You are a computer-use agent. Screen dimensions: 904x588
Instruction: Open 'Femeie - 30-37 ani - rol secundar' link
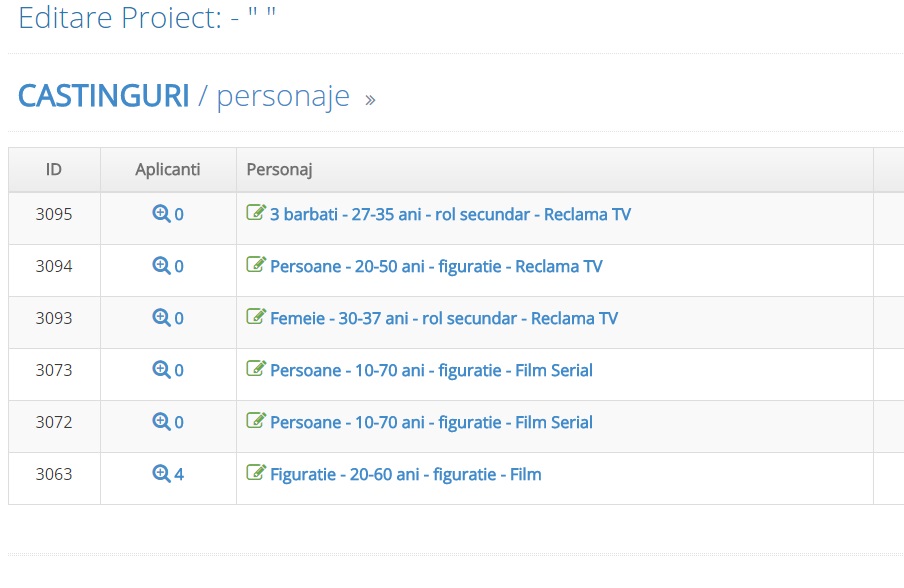point(444,318)
